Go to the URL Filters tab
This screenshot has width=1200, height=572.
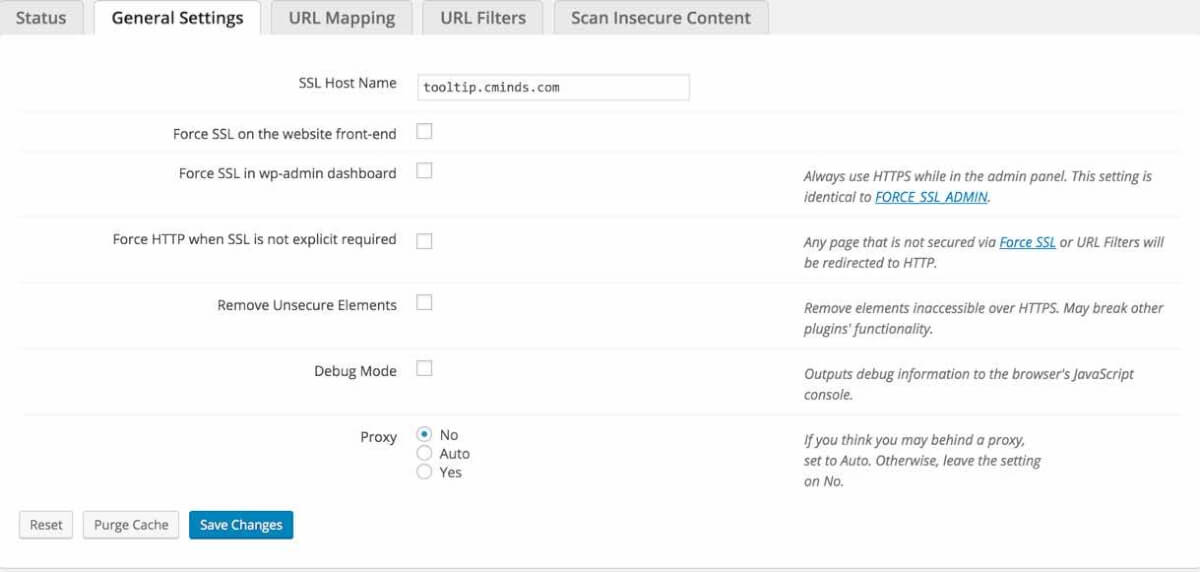click(483, 18)
